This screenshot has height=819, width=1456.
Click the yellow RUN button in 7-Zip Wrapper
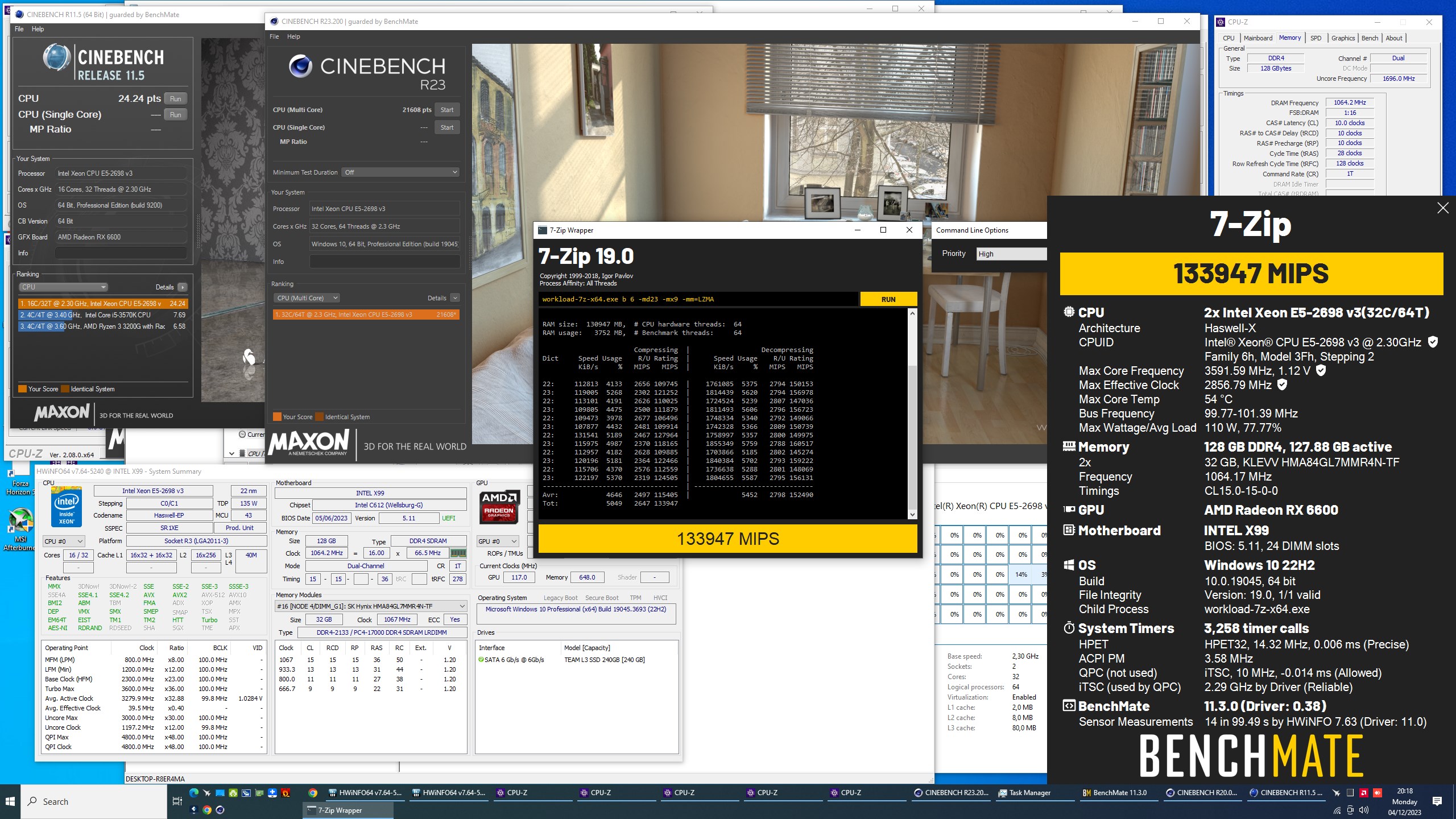click(888, 299)
